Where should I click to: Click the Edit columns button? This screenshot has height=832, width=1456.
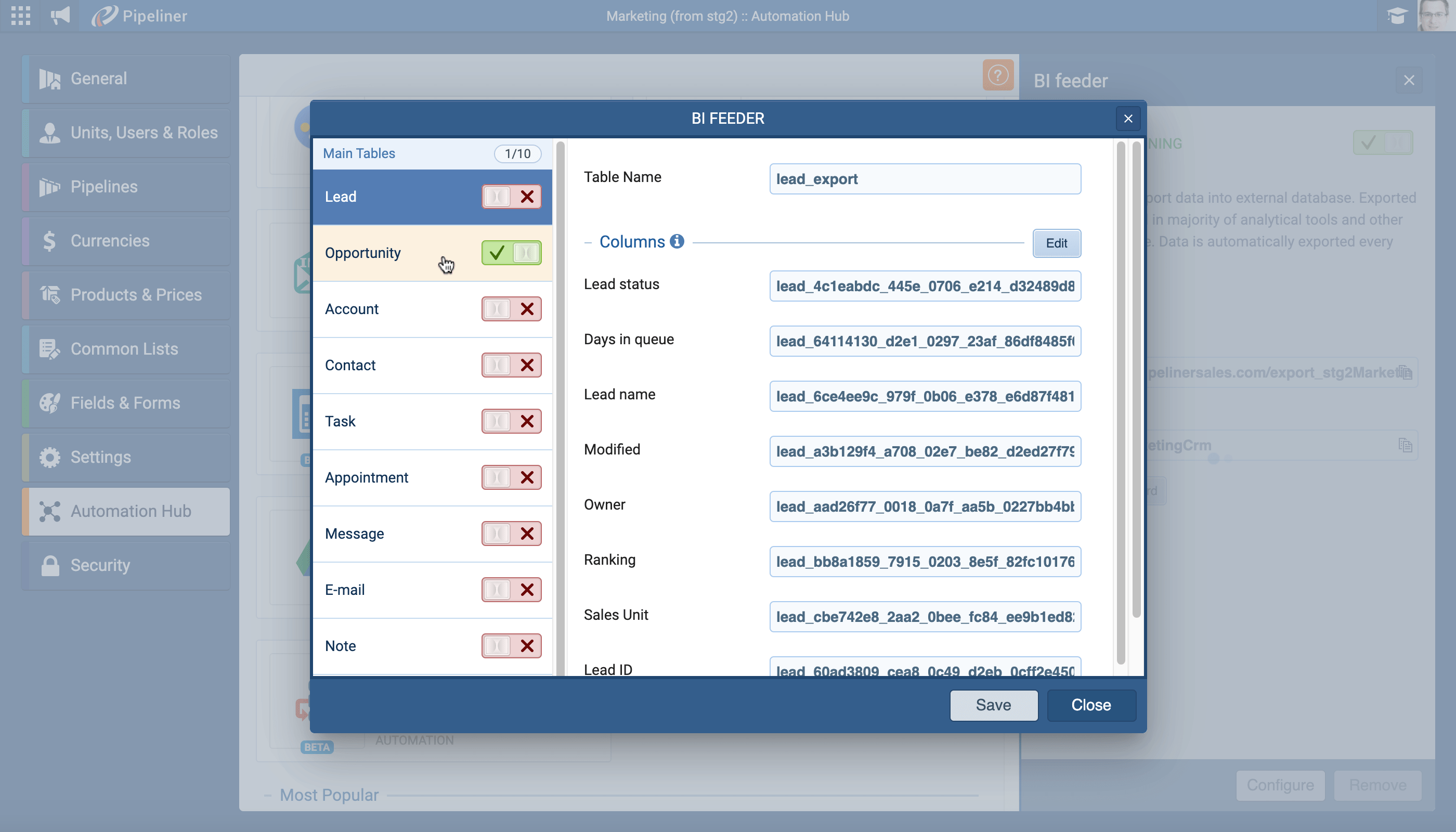[x=1056, y=243]
